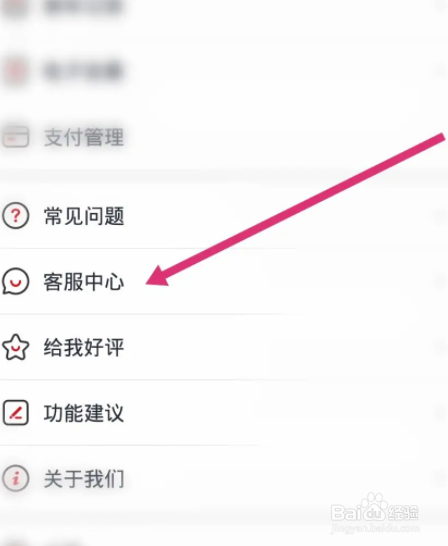Open the 关于我们 page
The width and height of the screenshot is (448, 546).
[224, 478]
